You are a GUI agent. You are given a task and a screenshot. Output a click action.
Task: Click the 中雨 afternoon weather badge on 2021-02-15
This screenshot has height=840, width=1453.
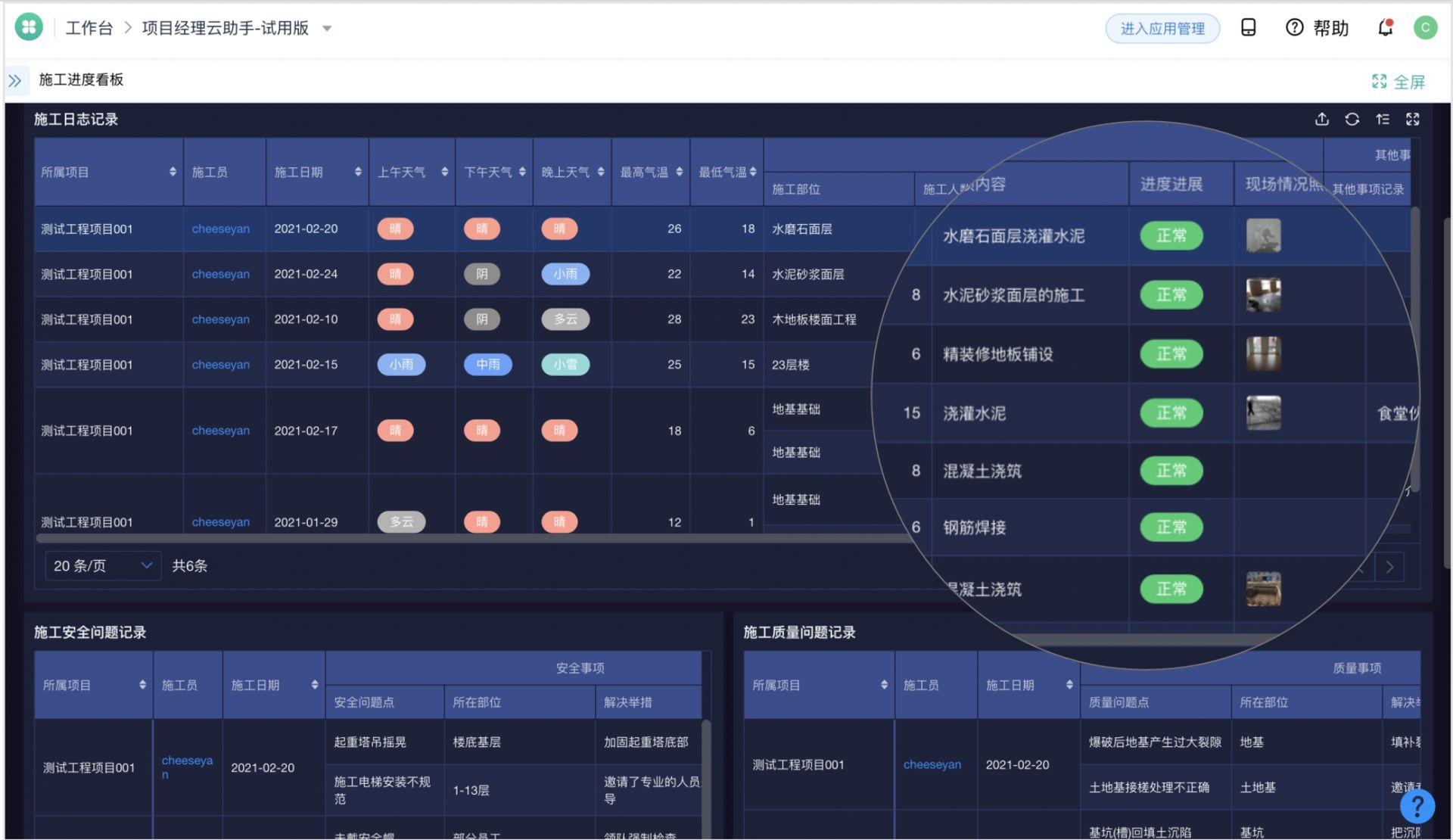click(488, 364)
